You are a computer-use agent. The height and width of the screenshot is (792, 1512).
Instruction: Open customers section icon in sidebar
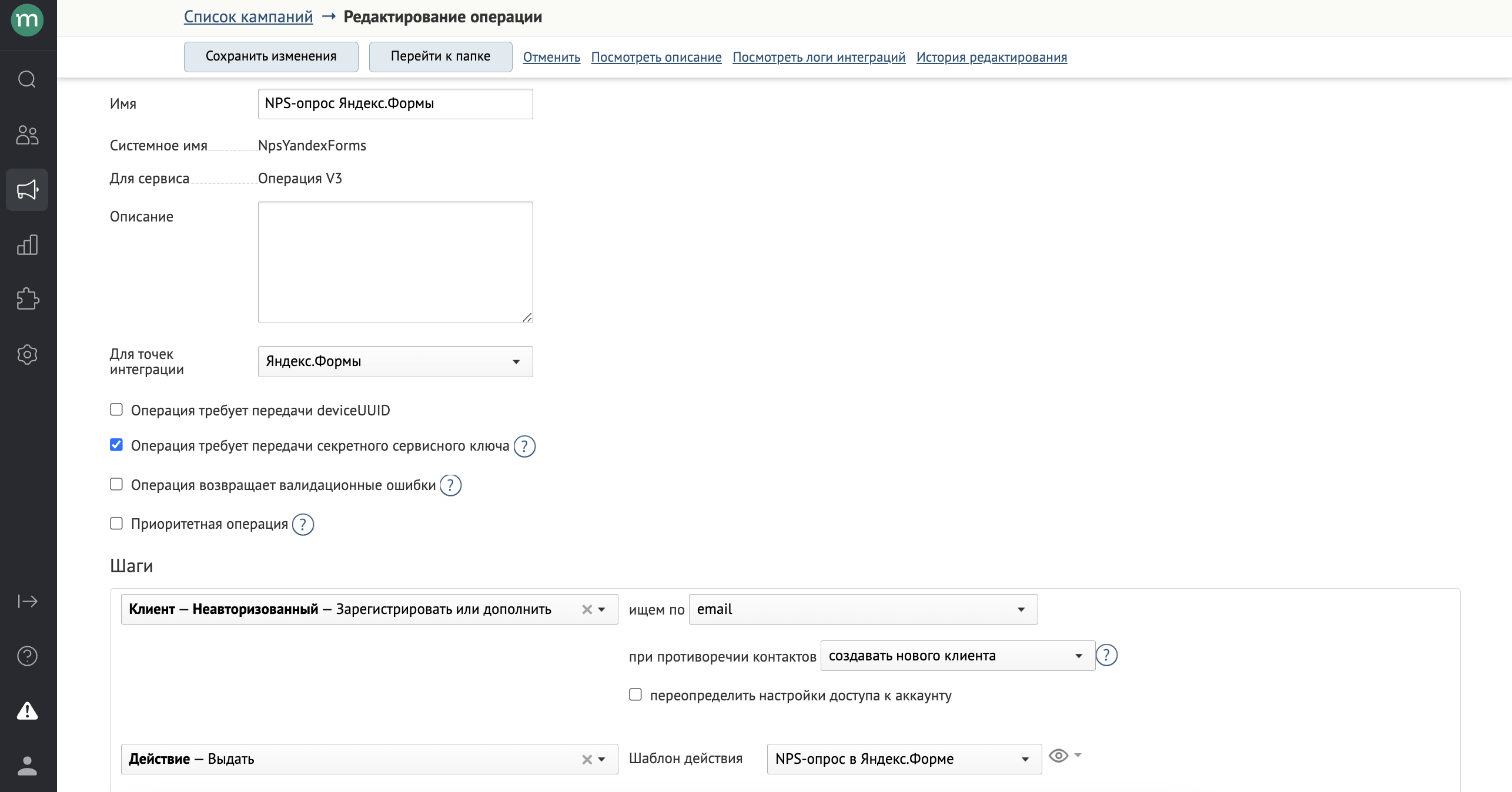tap(27, 135)
